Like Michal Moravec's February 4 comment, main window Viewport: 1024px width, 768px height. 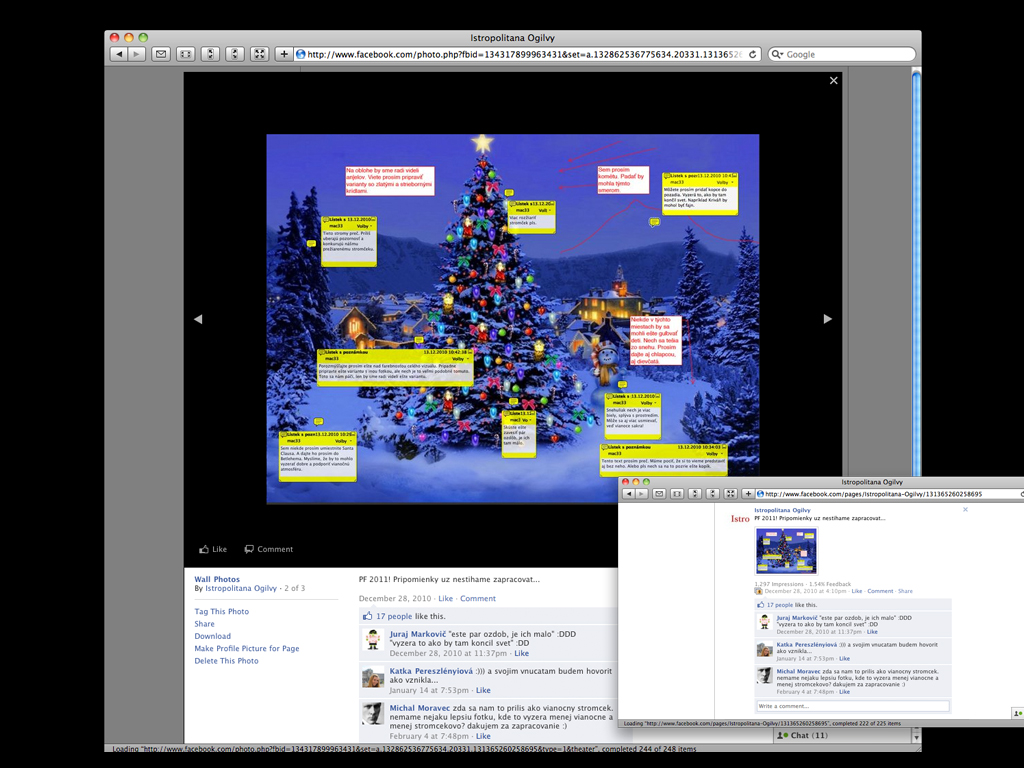[x=483, y=736]
